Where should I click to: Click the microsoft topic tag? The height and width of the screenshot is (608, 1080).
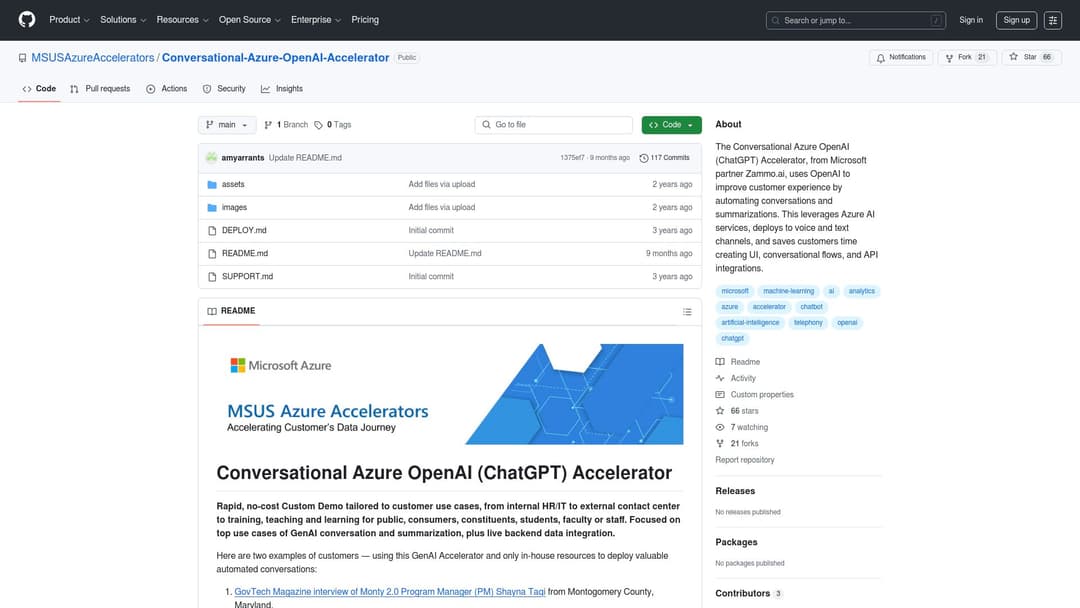coord(735,291)
